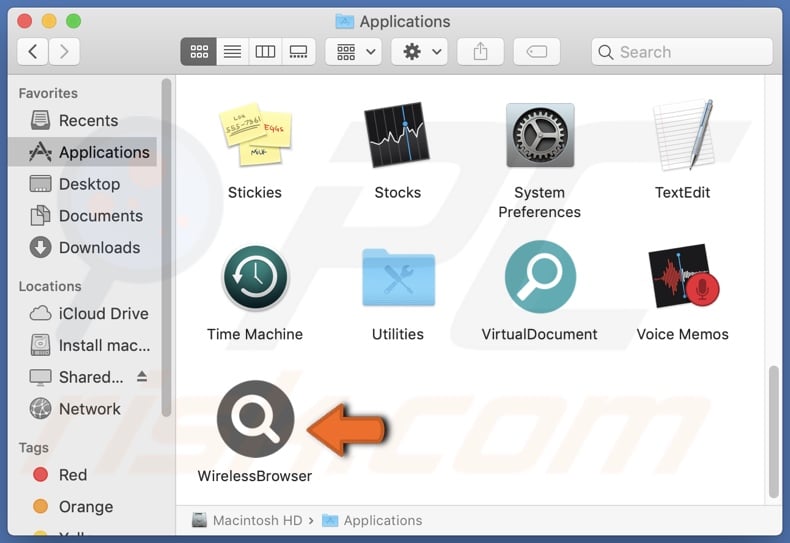Select the Stickies name label
790x543 pixels.
(x=255, y=192)
